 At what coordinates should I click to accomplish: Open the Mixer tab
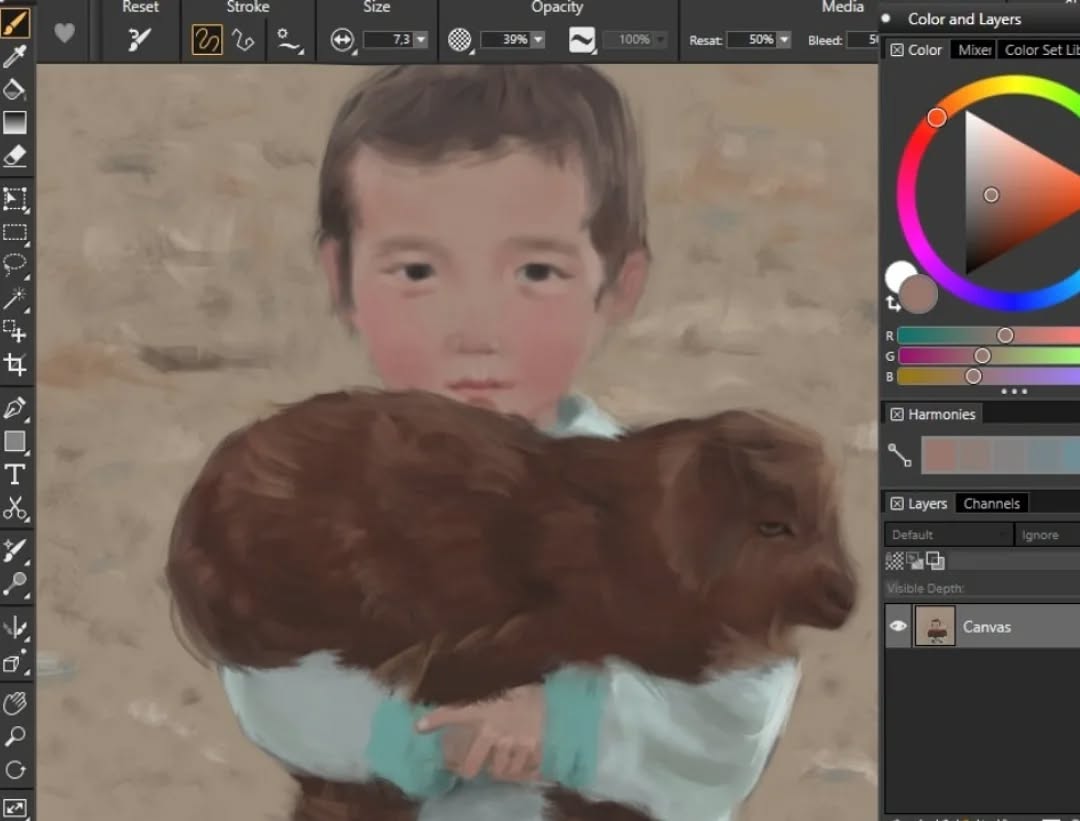(x=974, y=50)
